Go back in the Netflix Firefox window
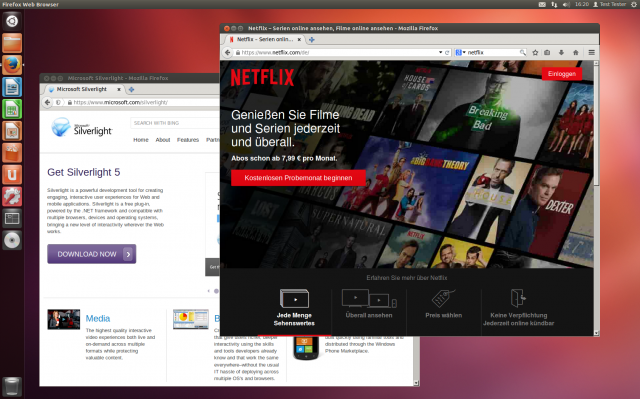This screenshot has width=640, height=399. tap(228, 52)
